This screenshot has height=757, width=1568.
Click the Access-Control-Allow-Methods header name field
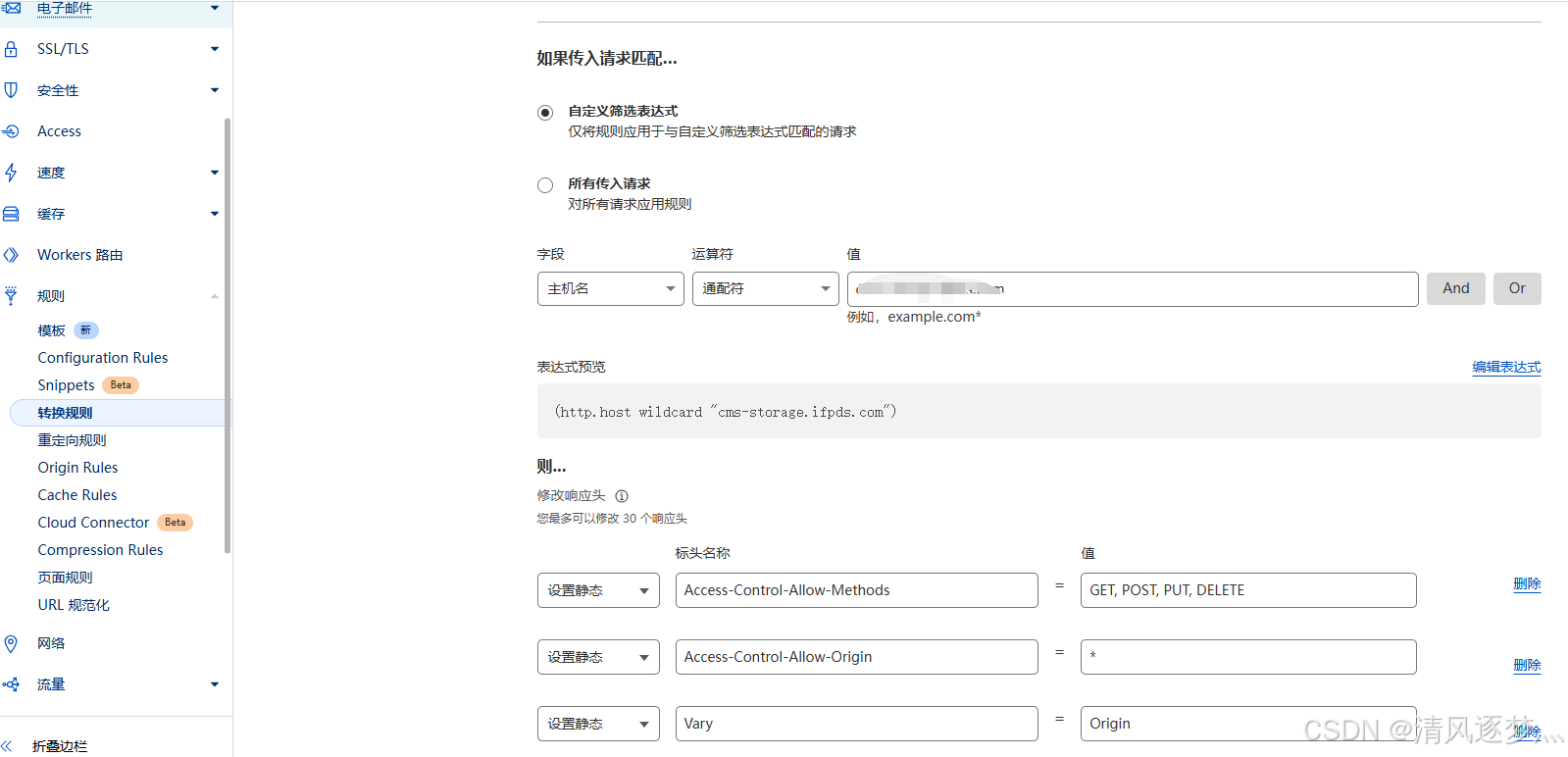click(x=857, y=590)
